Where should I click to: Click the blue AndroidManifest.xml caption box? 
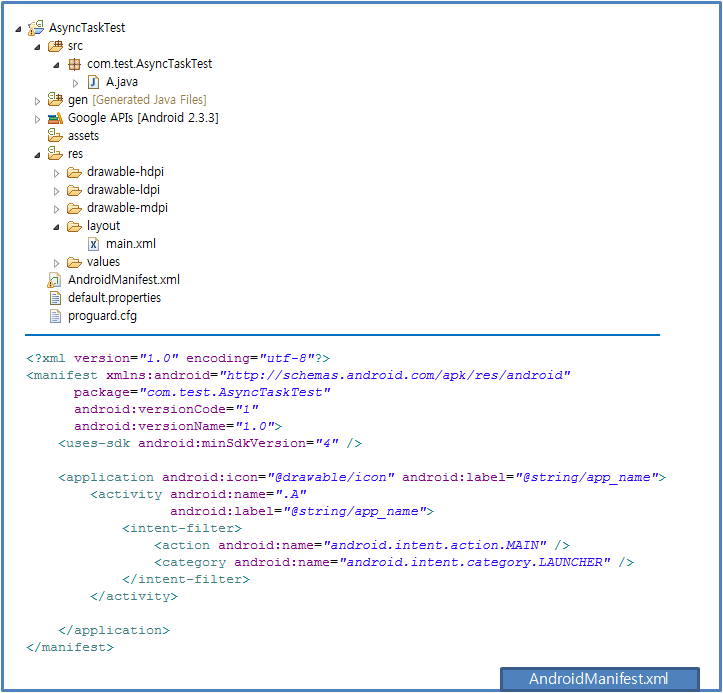click(599, 679)
